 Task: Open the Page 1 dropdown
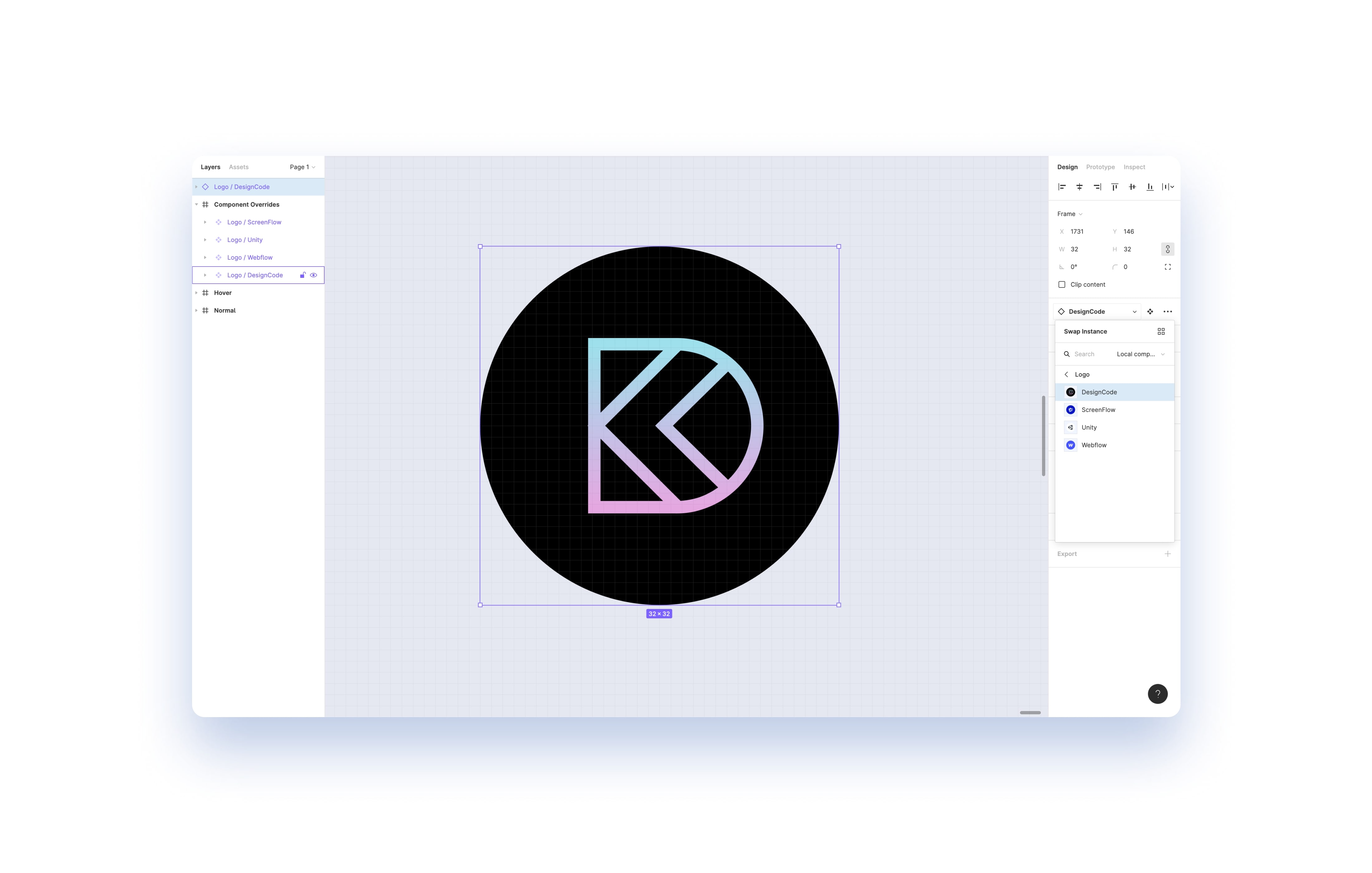302,167
